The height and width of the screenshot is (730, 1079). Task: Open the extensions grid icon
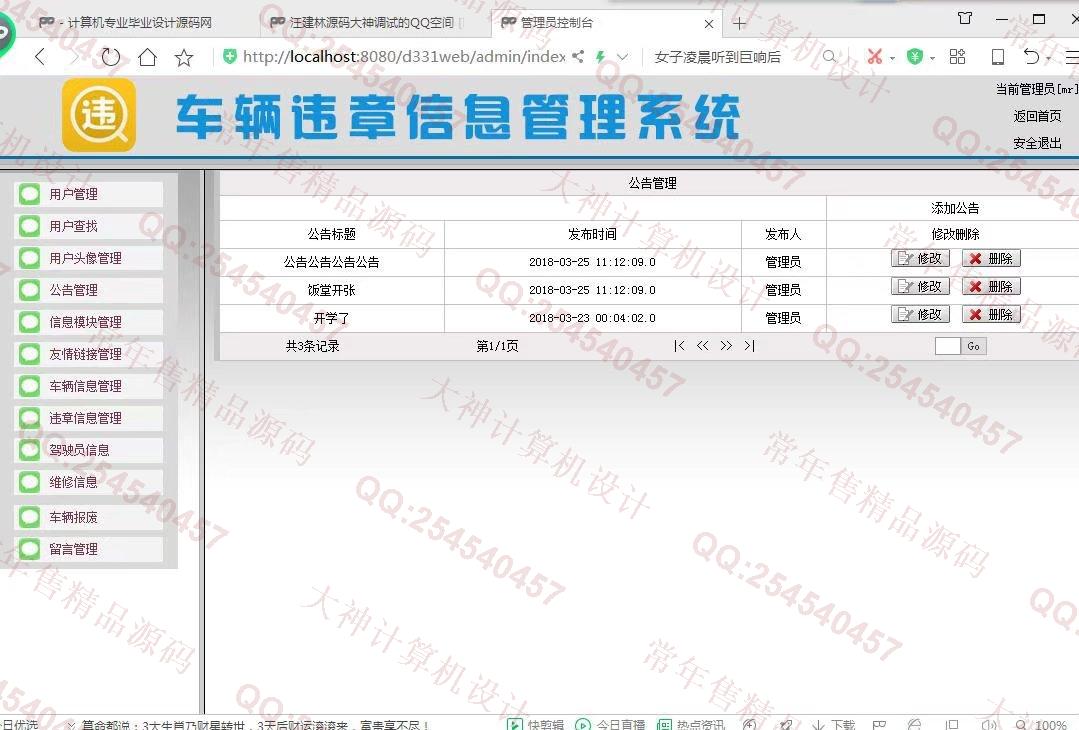957,56
